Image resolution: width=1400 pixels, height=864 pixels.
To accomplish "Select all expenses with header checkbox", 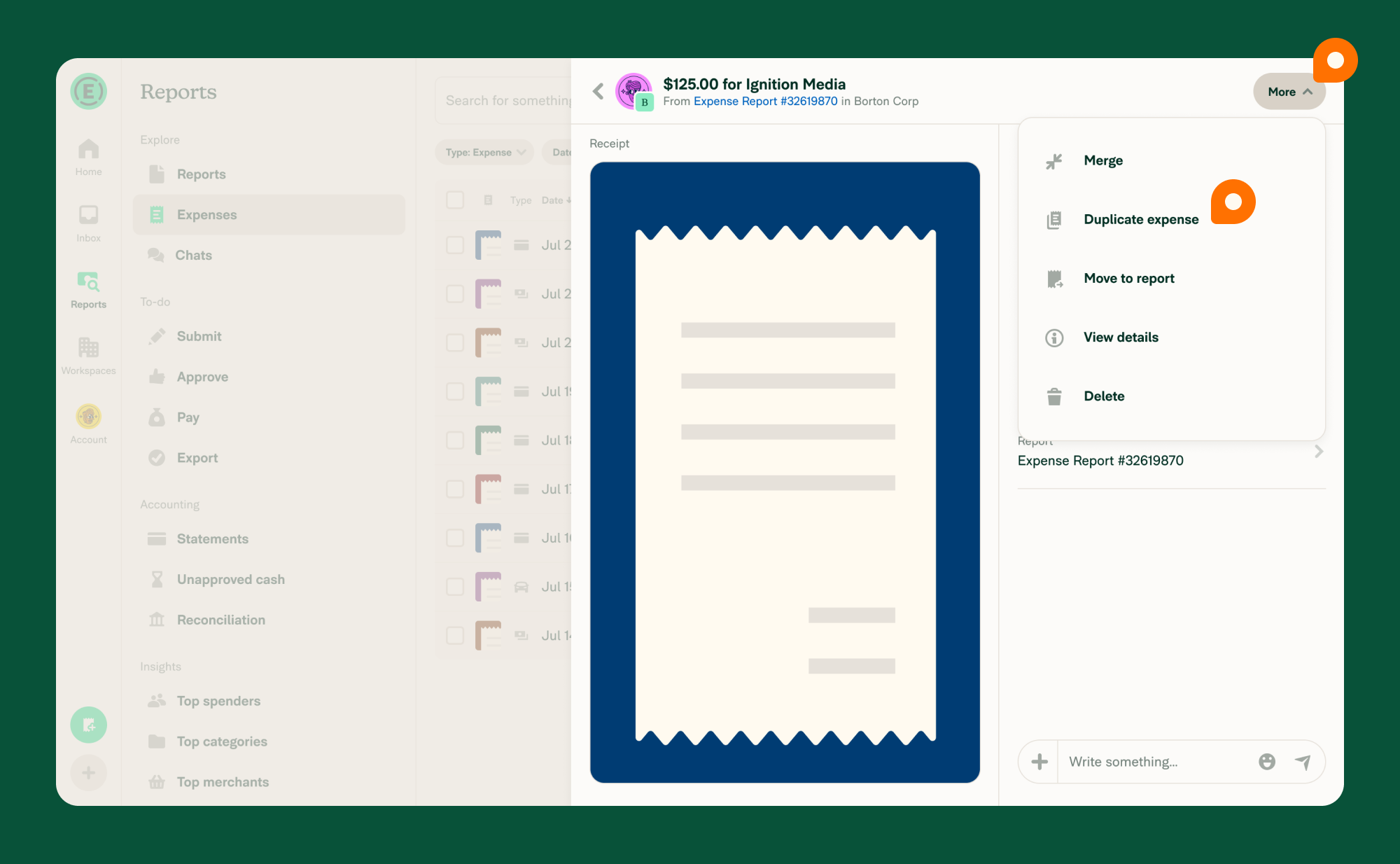I will coord(455,200).
